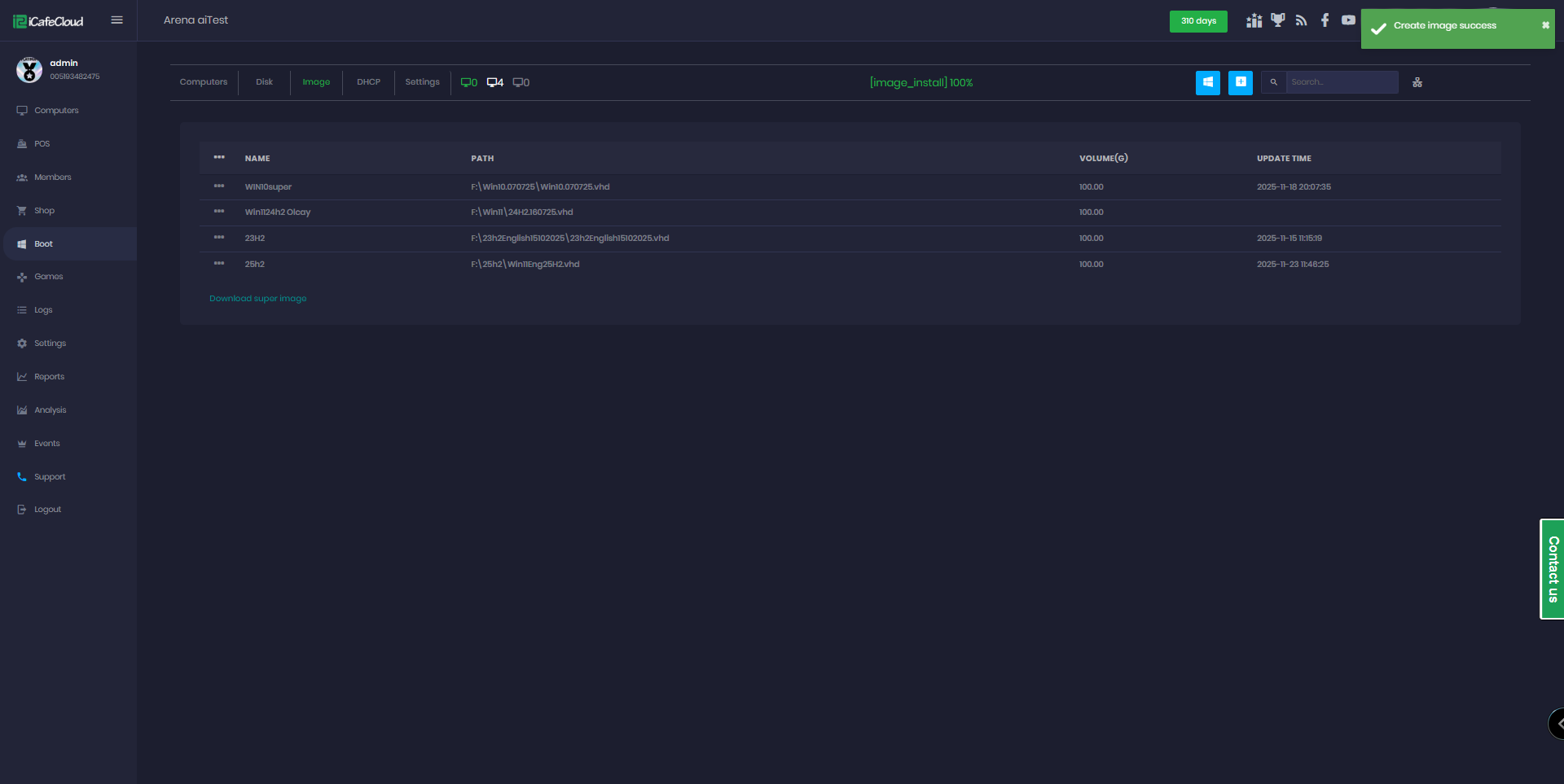Select the Games sidebar icon
Screen dimensions: 1564x784
pyautogui.click(x=22, y=276)
